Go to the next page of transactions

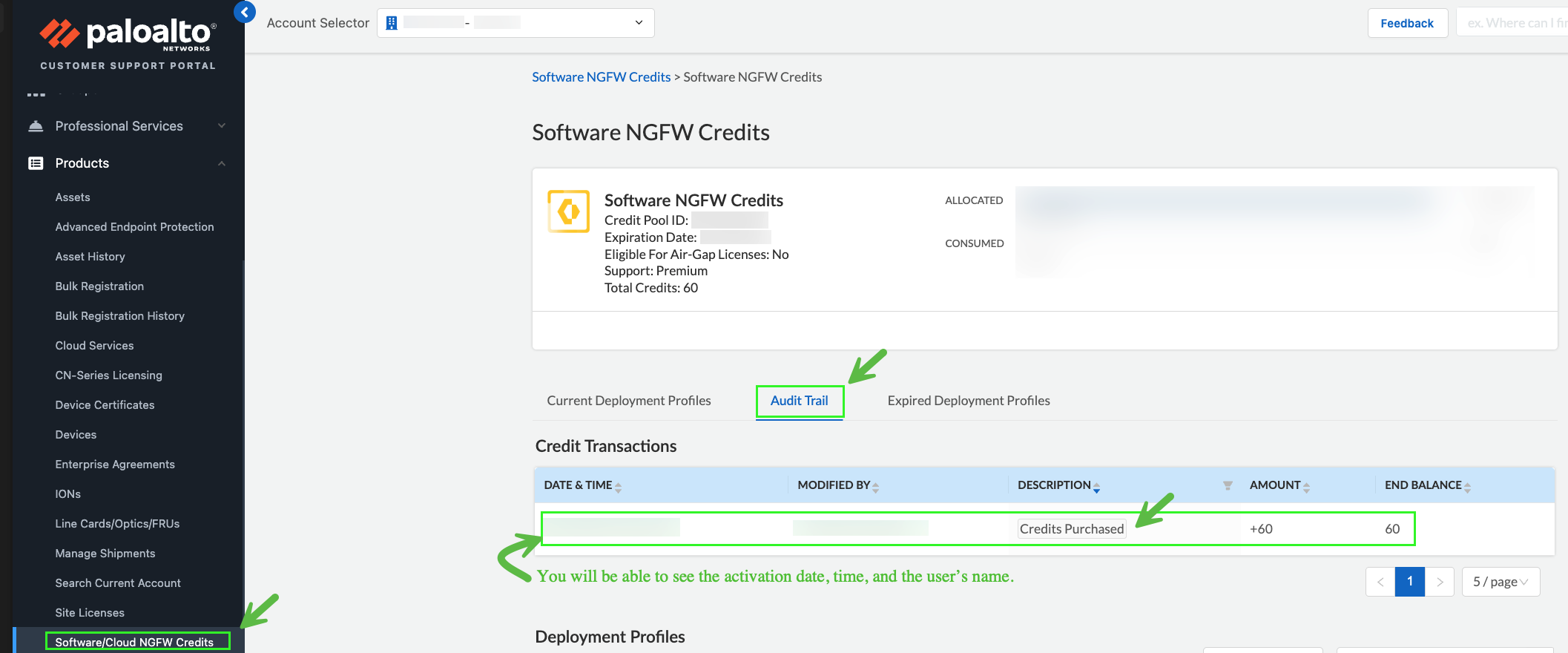[x=1439, y=582]
